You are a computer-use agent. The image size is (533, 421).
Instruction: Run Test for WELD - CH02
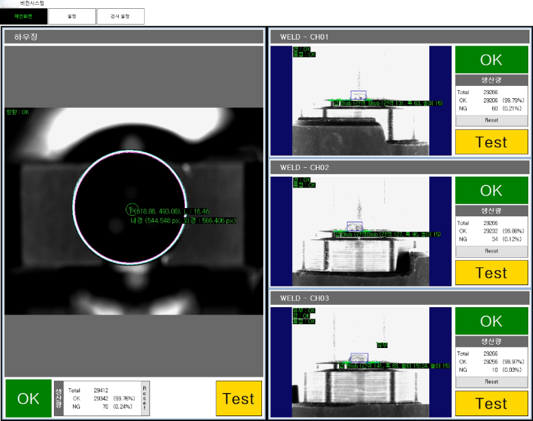click(491, 273)
